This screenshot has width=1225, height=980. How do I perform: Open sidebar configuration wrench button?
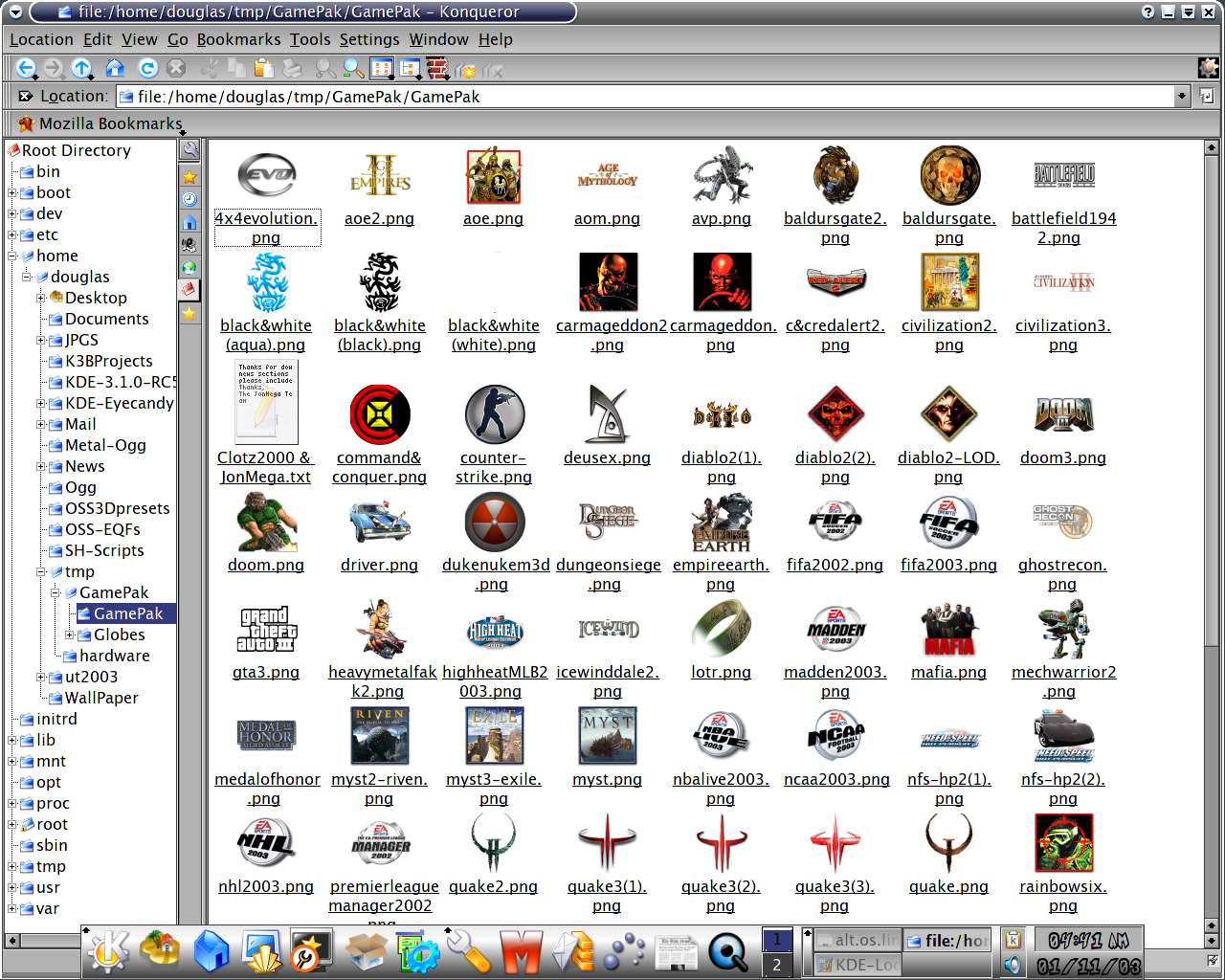[x=189, y=150]
